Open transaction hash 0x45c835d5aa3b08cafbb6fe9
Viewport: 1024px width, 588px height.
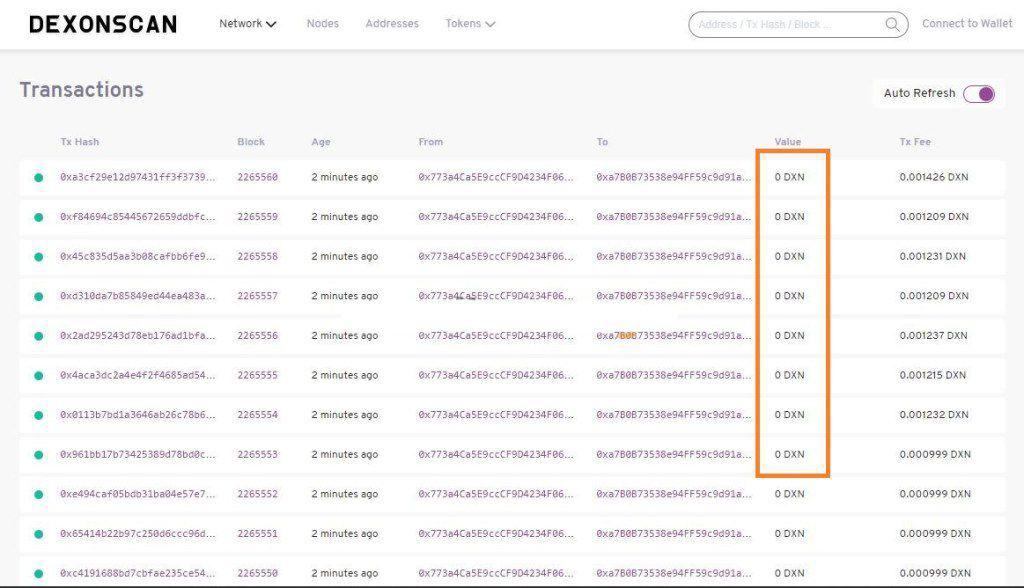pos(138,256)
